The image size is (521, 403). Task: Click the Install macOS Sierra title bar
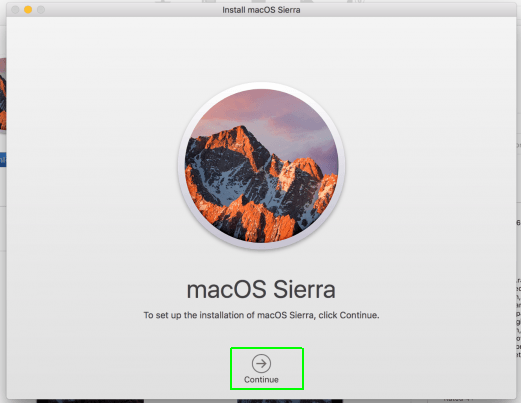[x=261, y=10]
